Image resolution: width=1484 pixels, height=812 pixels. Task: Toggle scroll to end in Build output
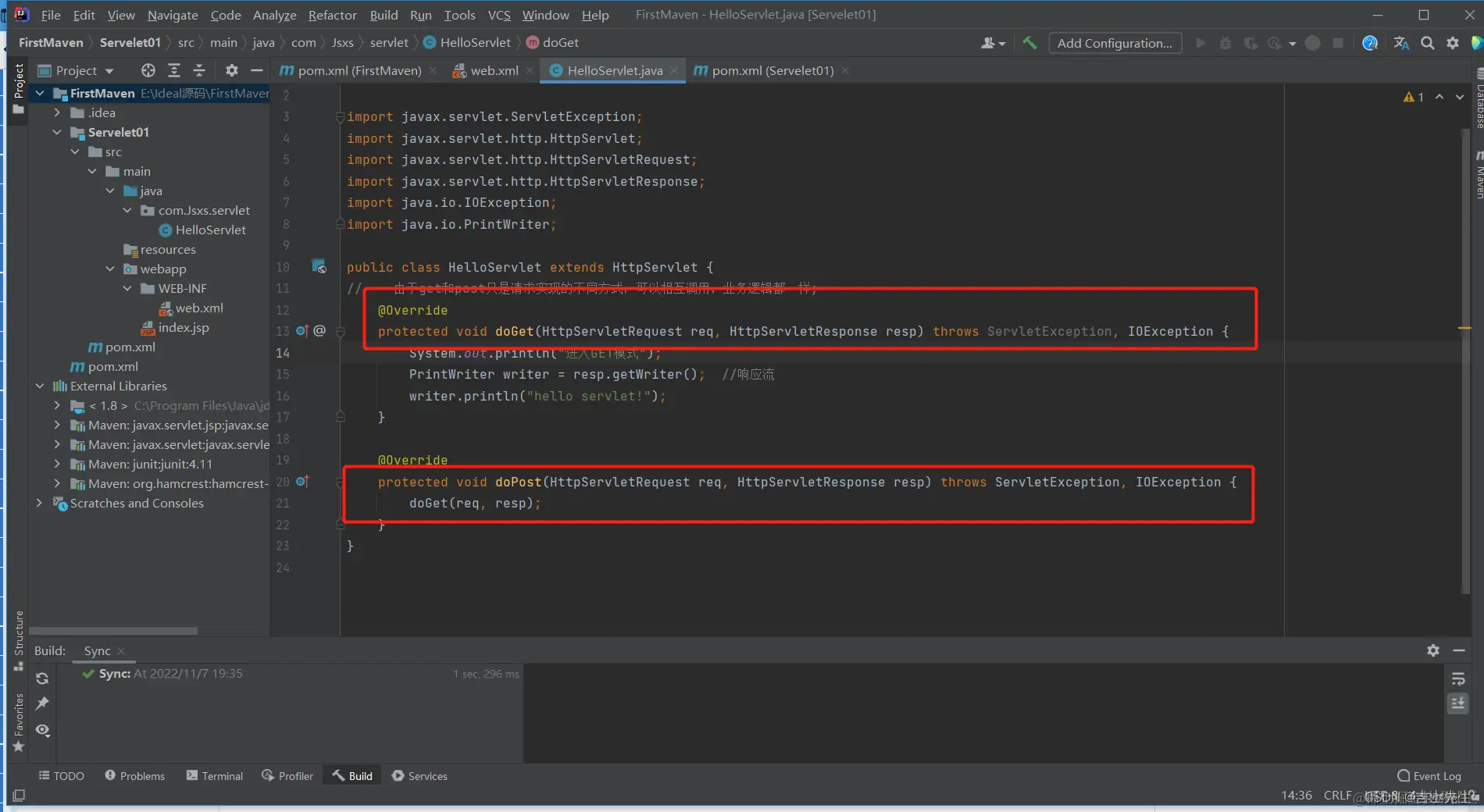(1457, 703)
